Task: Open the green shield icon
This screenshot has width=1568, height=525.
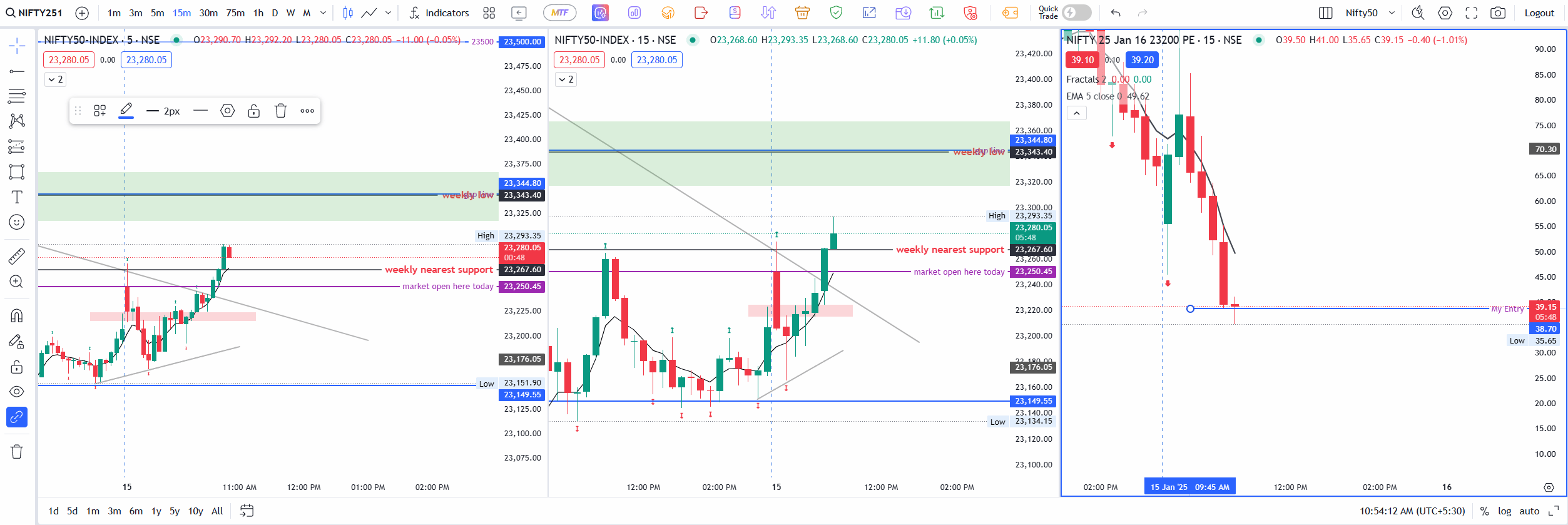Action: (x=836, y=13)
